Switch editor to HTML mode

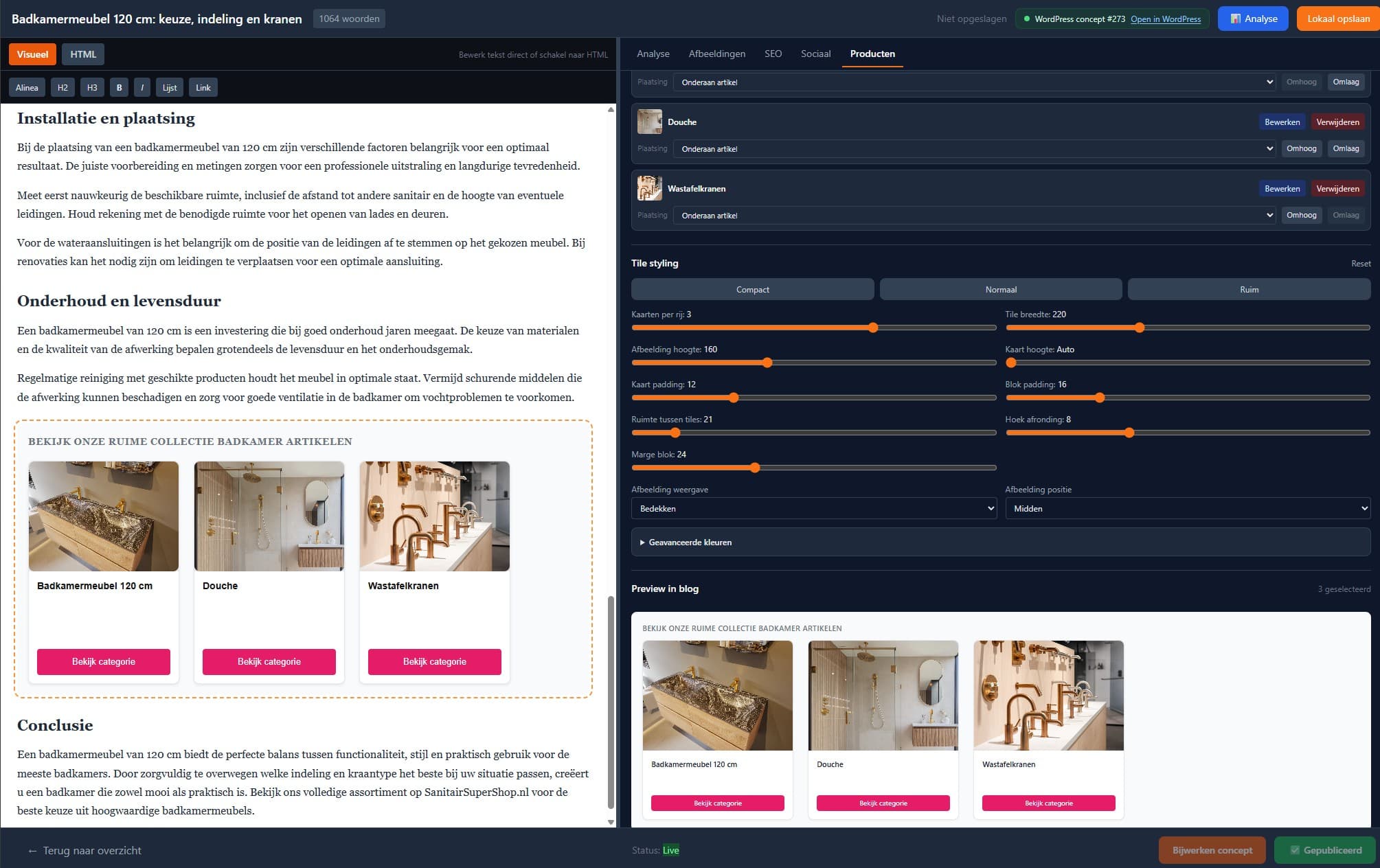[83, 54]
